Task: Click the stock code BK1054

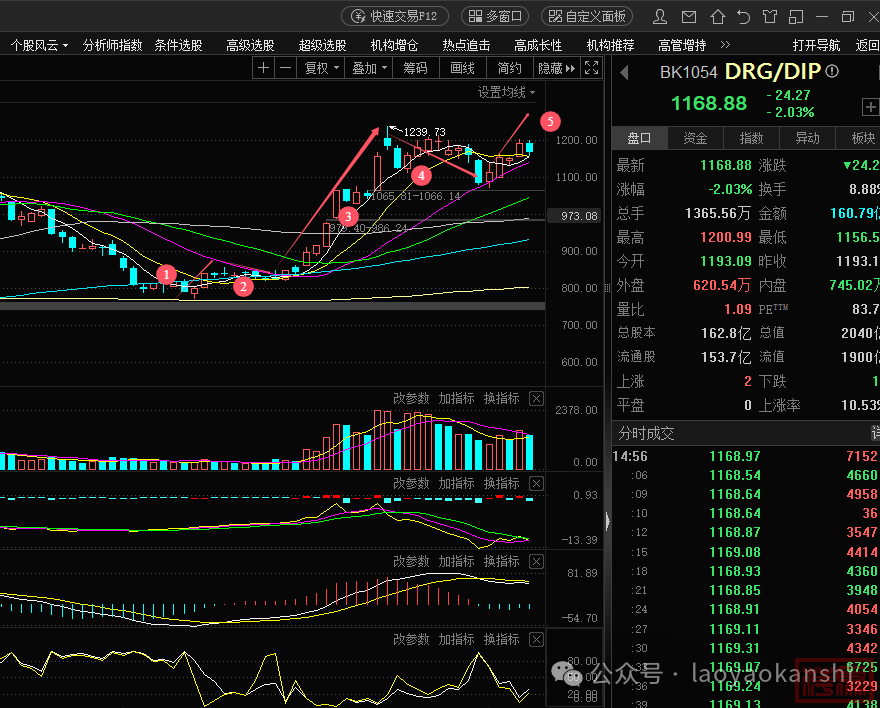Action: [x=688, y=72]
